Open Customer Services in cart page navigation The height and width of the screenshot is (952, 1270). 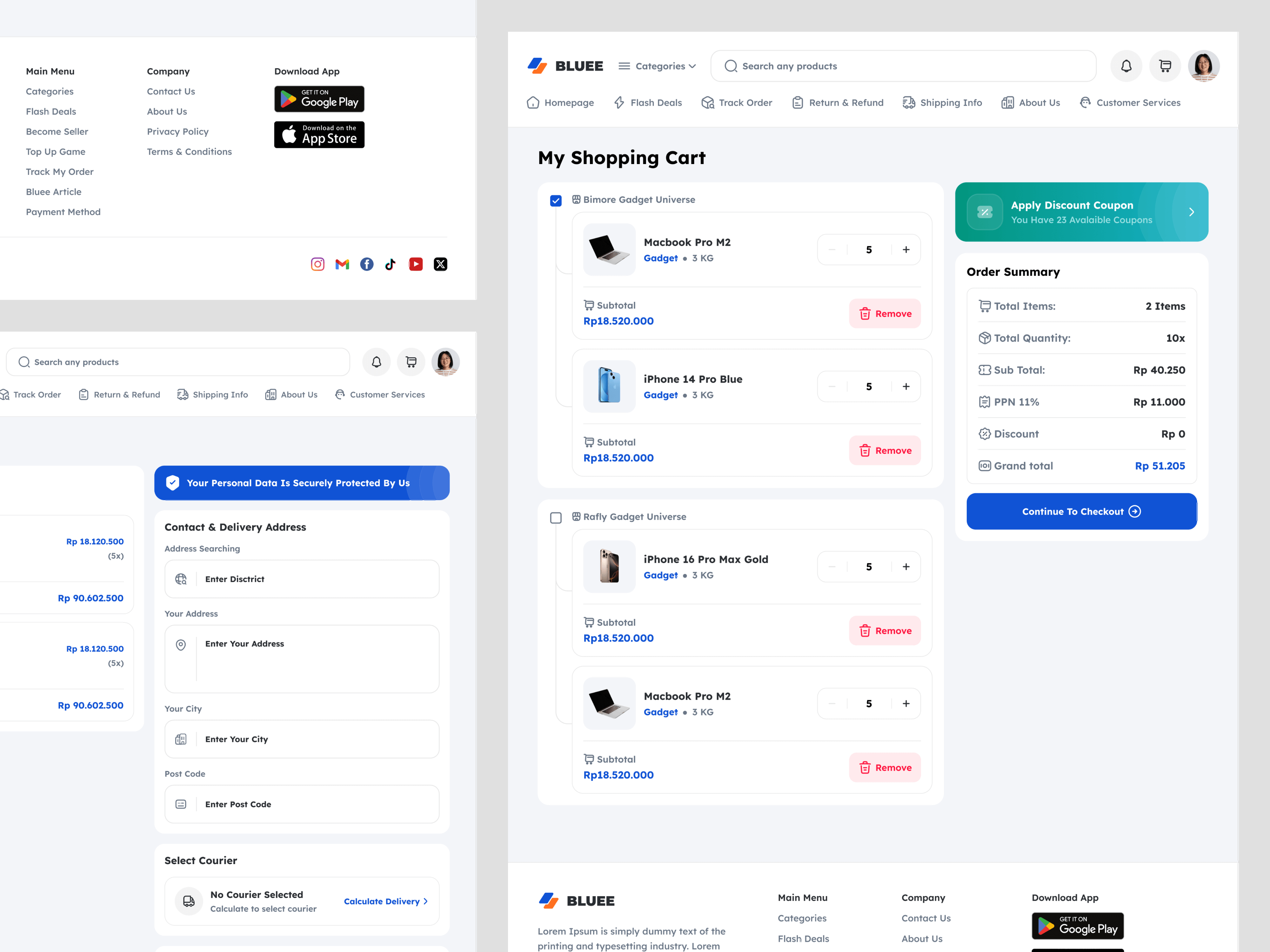[x=1130, y=103]
